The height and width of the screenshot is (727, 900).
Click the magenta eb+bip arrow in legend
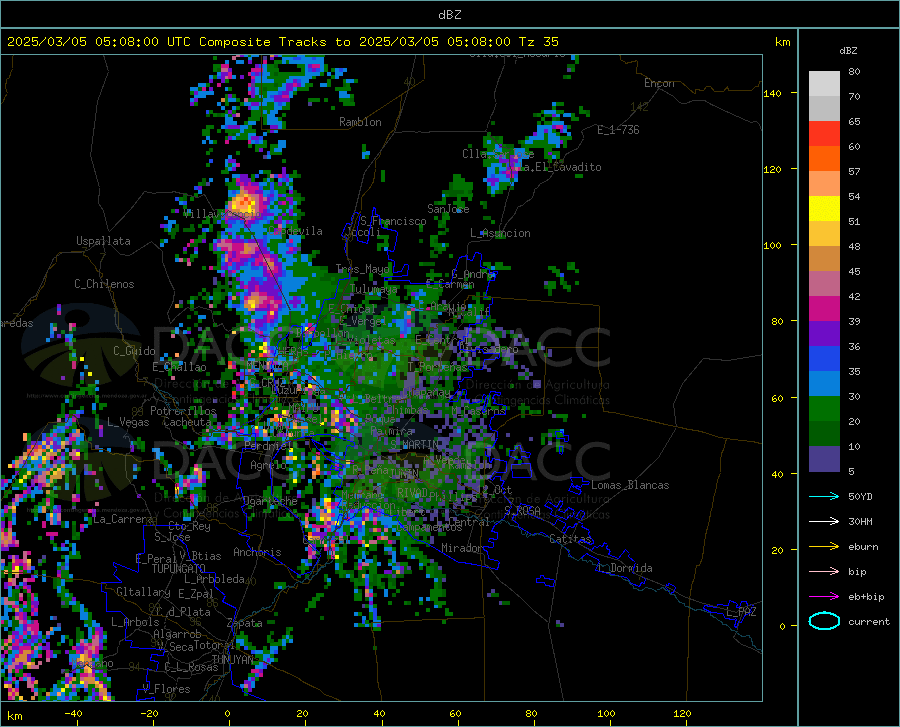[x=824, y=596]
